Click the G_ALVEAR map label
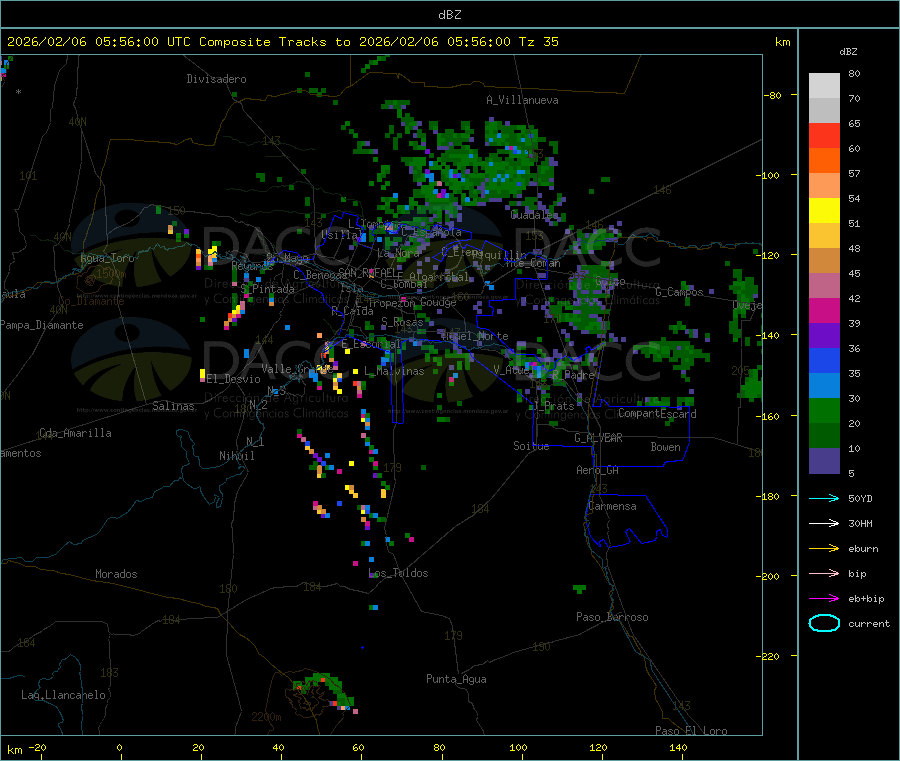 (598, 438)
